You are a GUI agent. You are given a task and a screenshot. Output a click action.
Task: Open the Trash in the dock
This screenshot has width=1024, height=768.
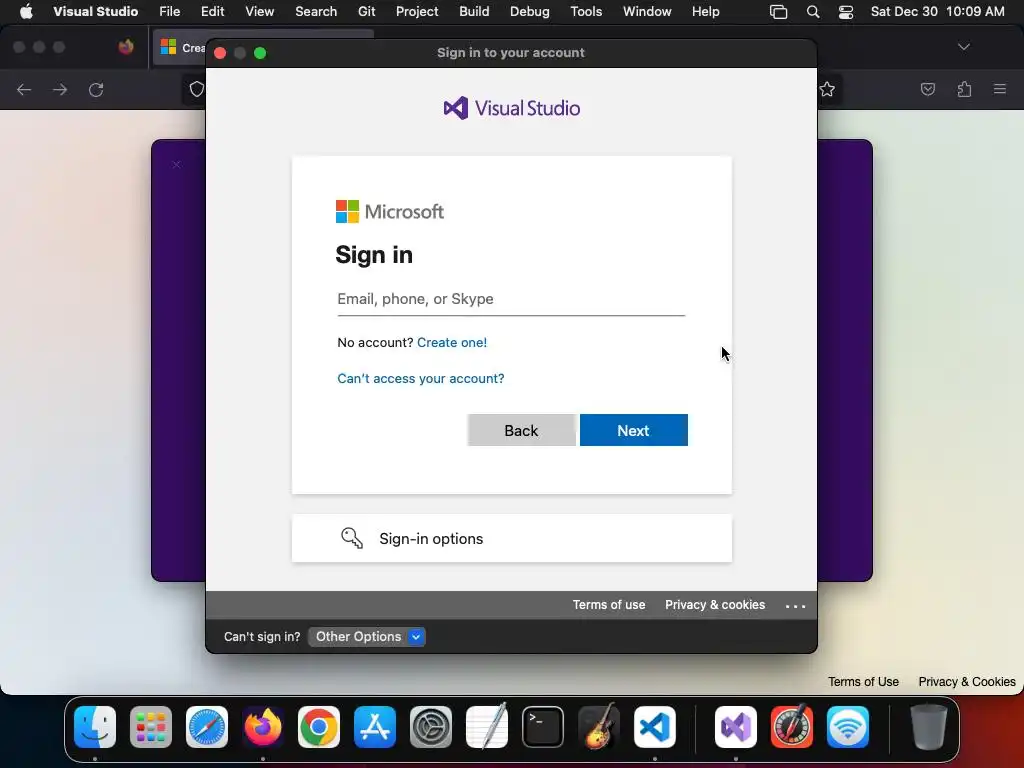929,727
